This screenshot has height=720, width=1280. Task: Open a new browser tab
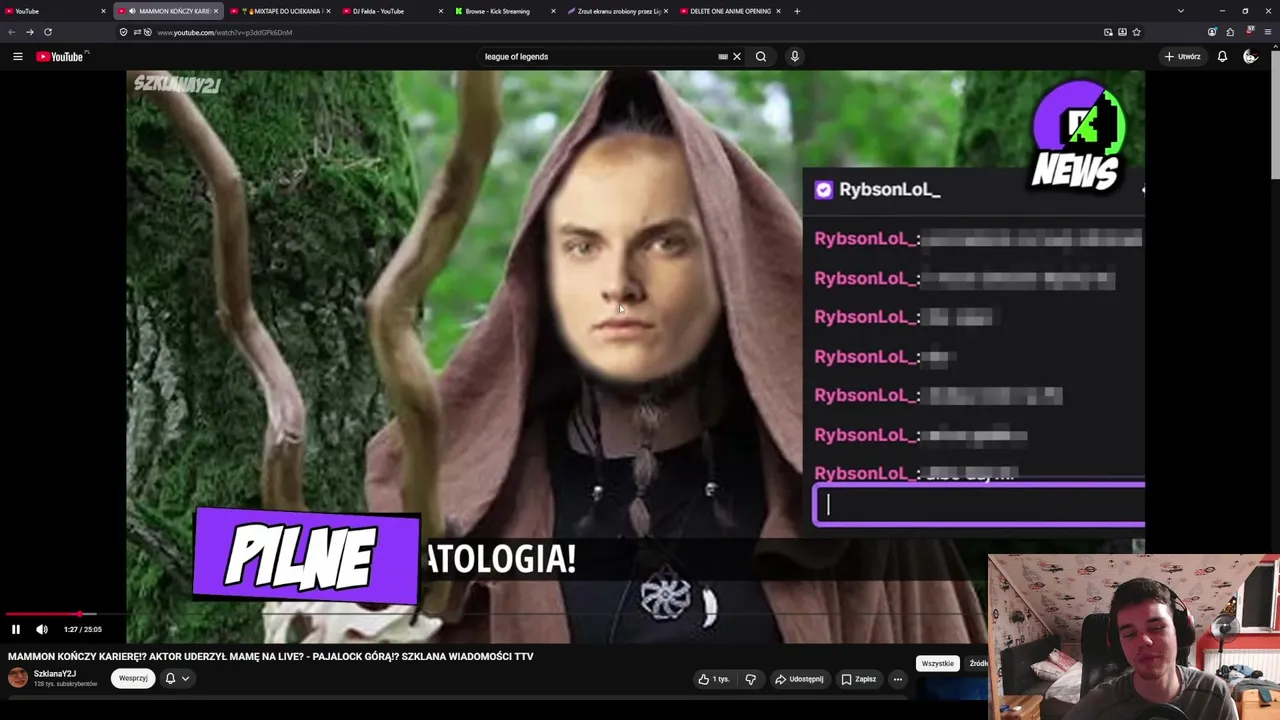coord(797,11)
